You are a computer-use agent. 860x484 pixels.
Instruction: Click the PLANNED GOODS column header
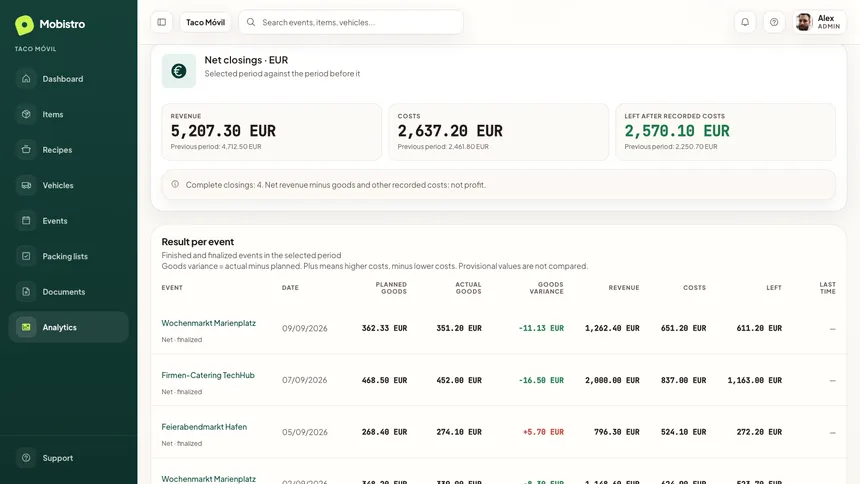(391, 288)
